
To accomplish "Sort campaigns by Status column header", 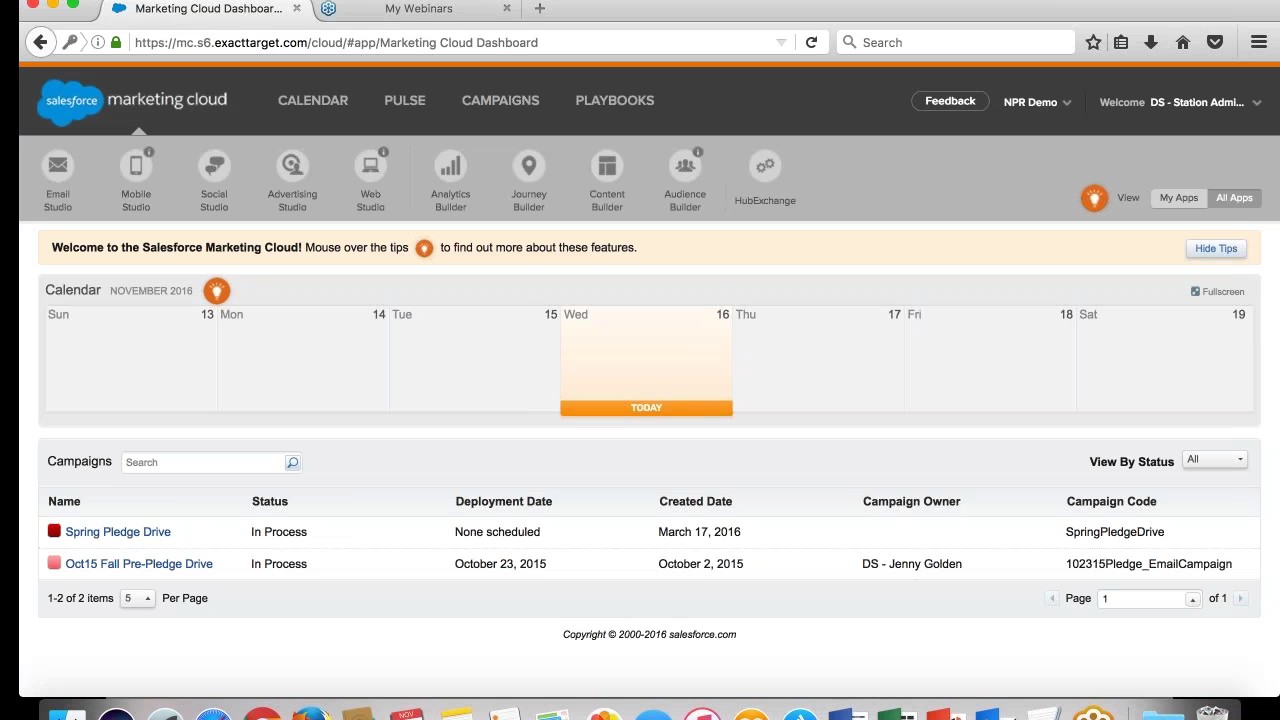I will (x=270, y=501).
